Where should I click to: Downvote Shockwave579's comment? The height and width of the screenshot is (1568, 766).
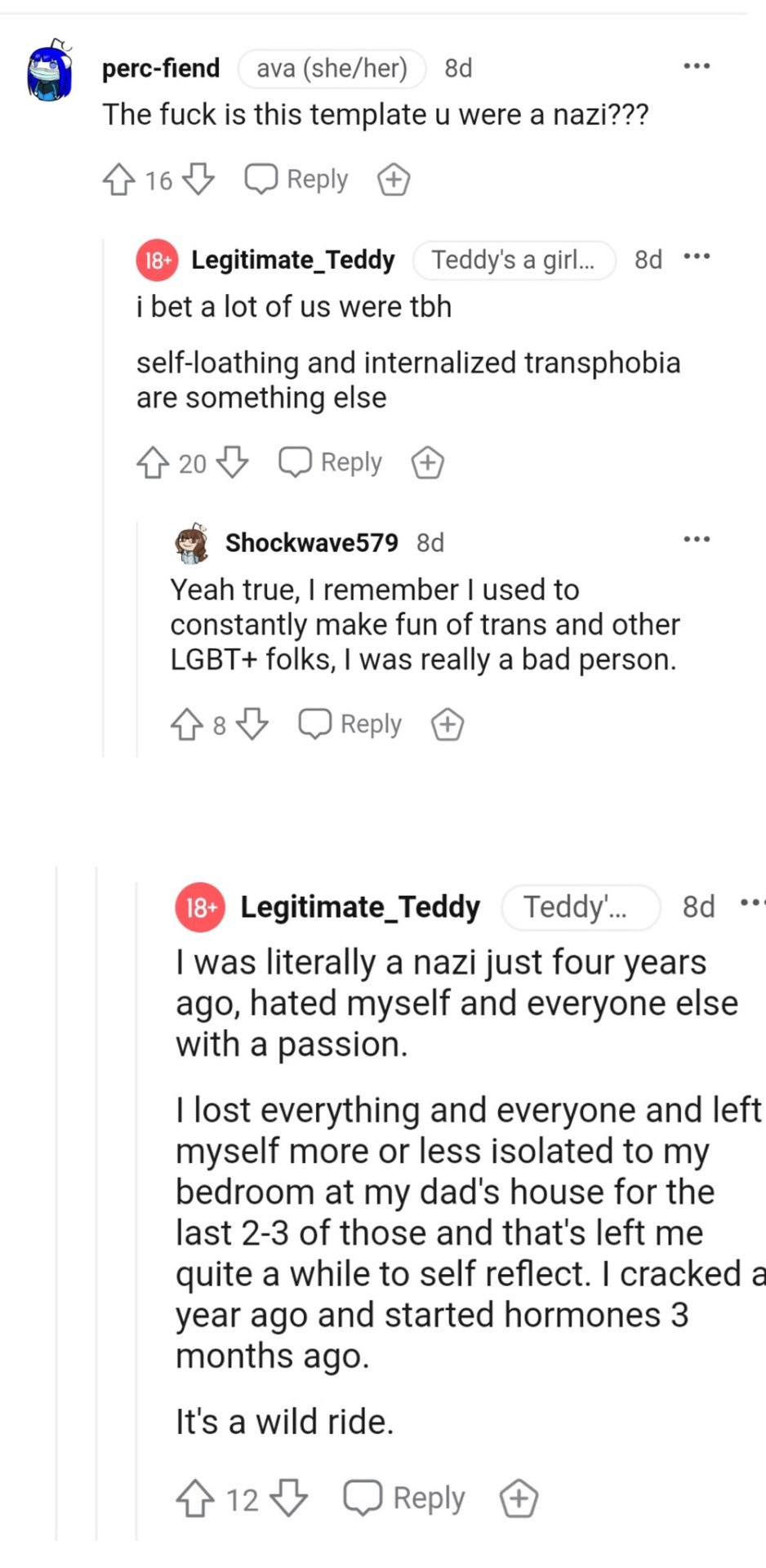pyautogui.click(x=252, y=724)
